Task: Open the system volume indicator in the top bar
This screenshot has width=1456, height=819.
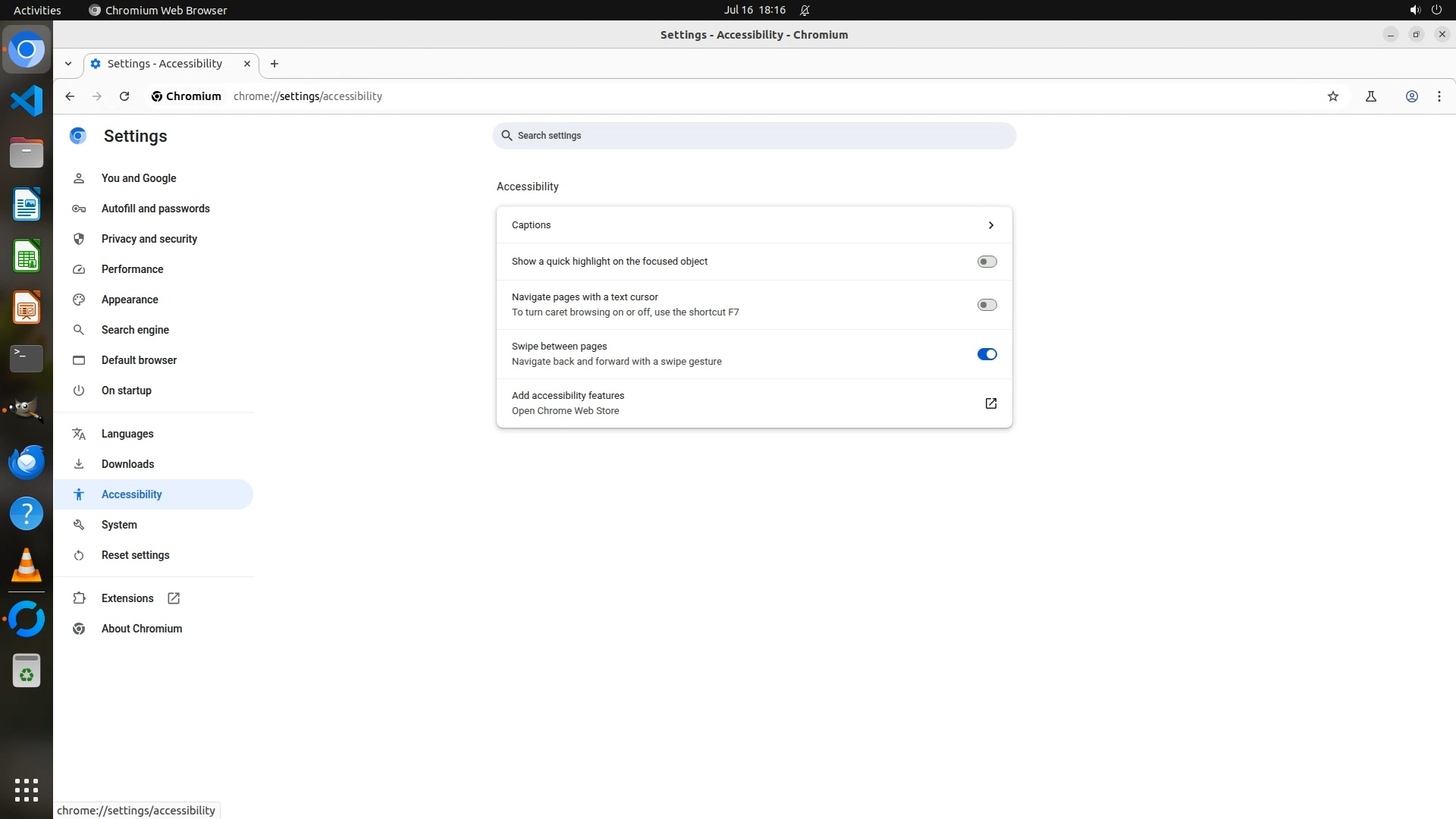Action: [x=1415, y=10]
